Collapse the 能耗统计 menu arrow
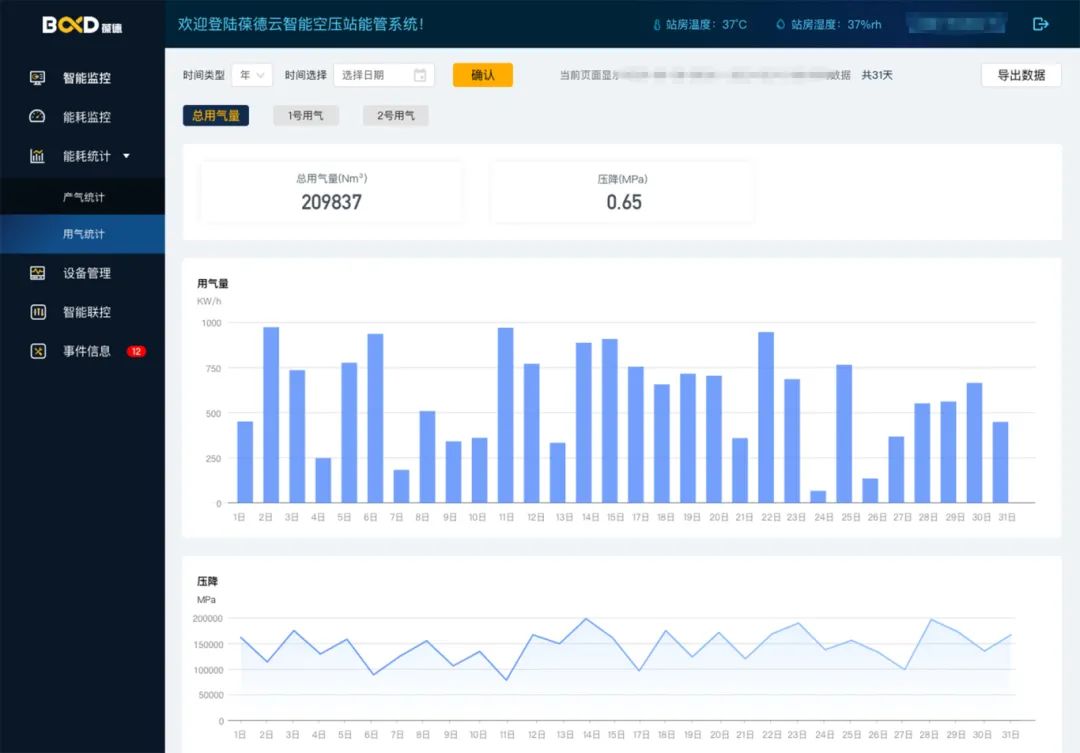Screen dimensions: 1080x753 click(x=126, y=156)
